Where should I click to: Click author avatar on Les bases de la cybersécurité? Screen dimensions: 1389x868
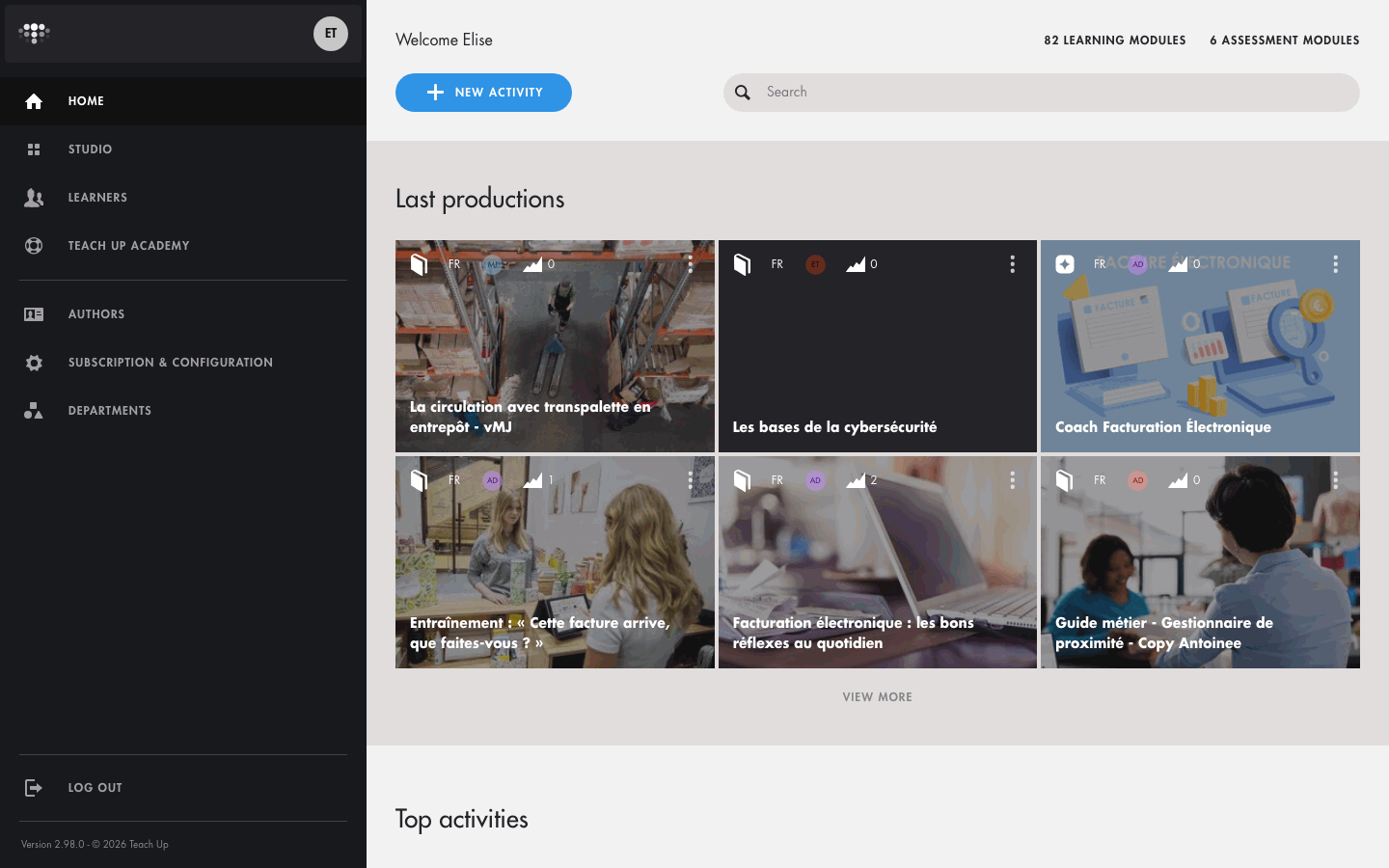815,264
